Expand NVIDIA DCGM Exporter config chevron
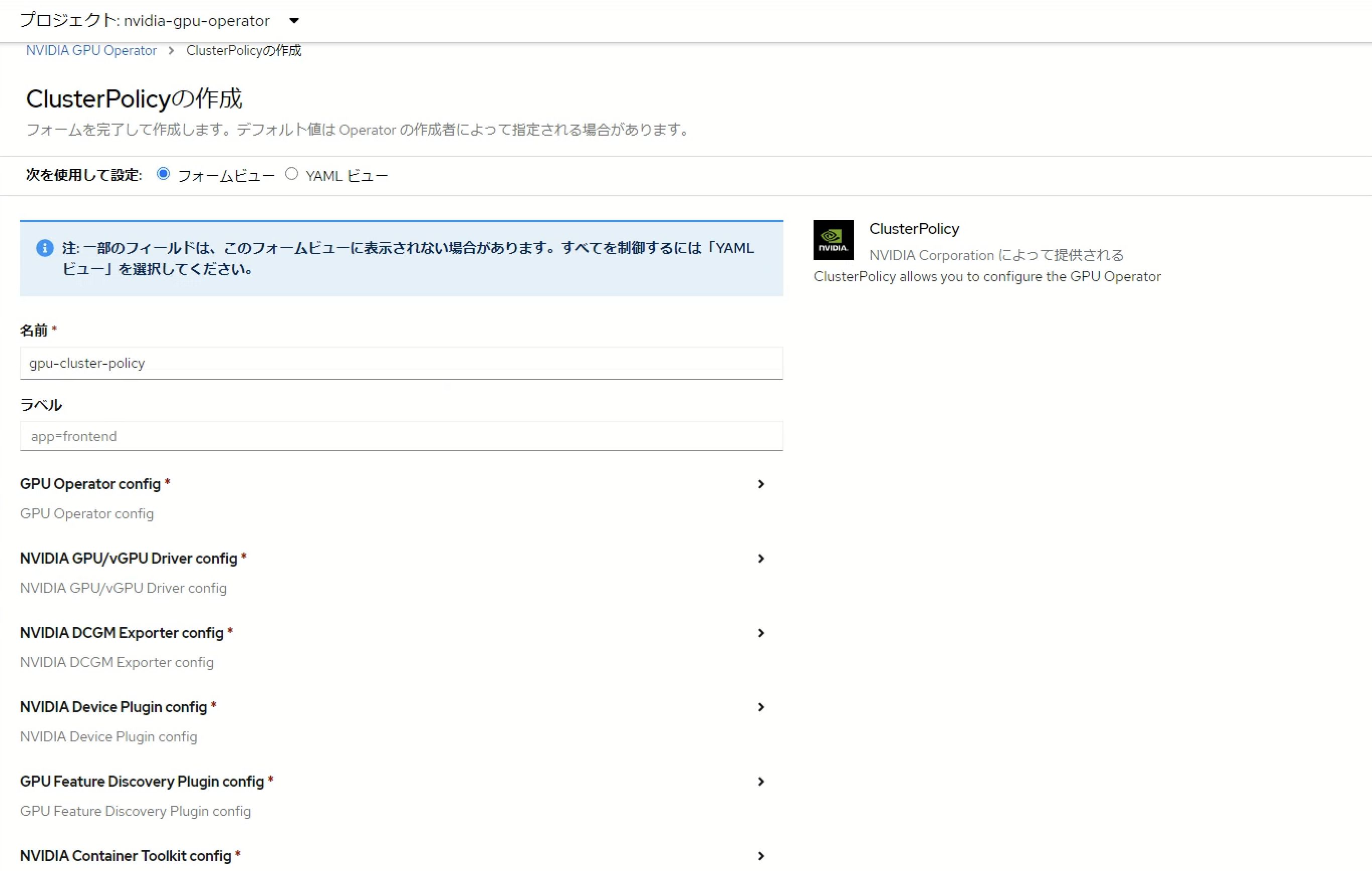Screen dimensions: 1372x871 point(761,633)
